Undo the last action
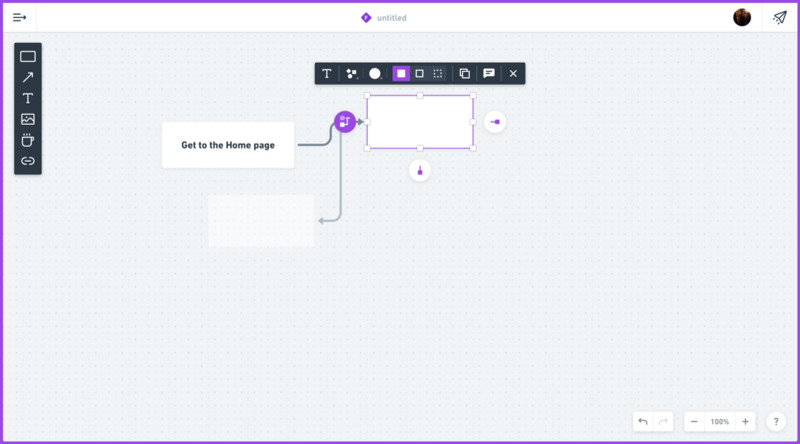Screen dimensions: 800x444 click(x=643, y=422)
